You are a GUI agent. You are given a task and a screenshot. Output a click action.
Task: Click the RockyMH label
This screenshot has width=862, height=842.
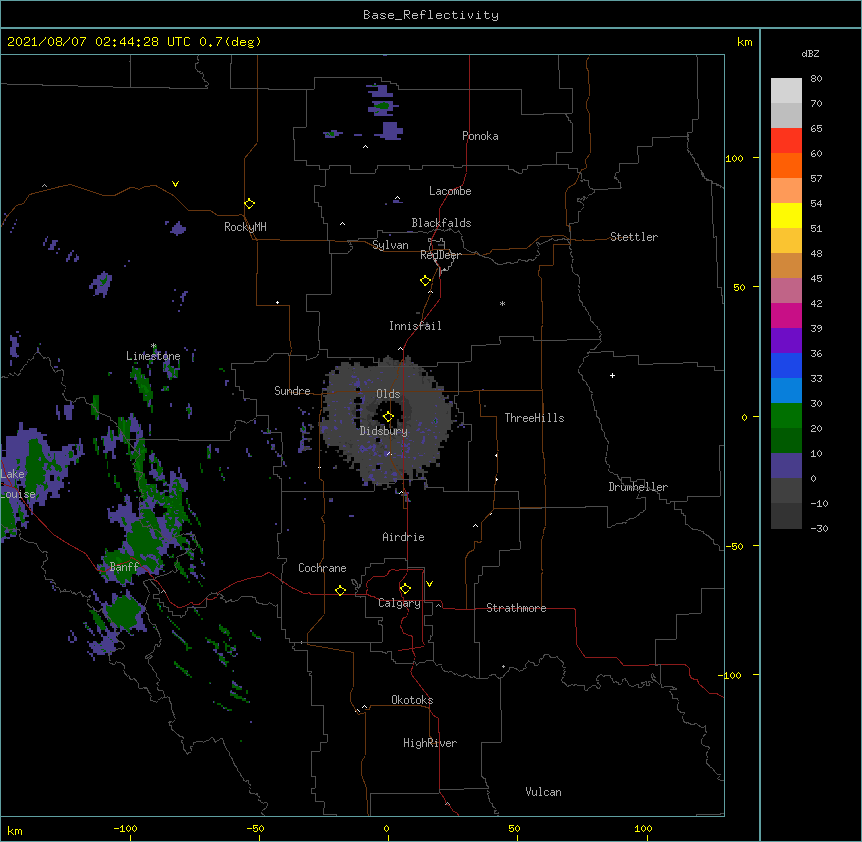click(x=245, y=227)
